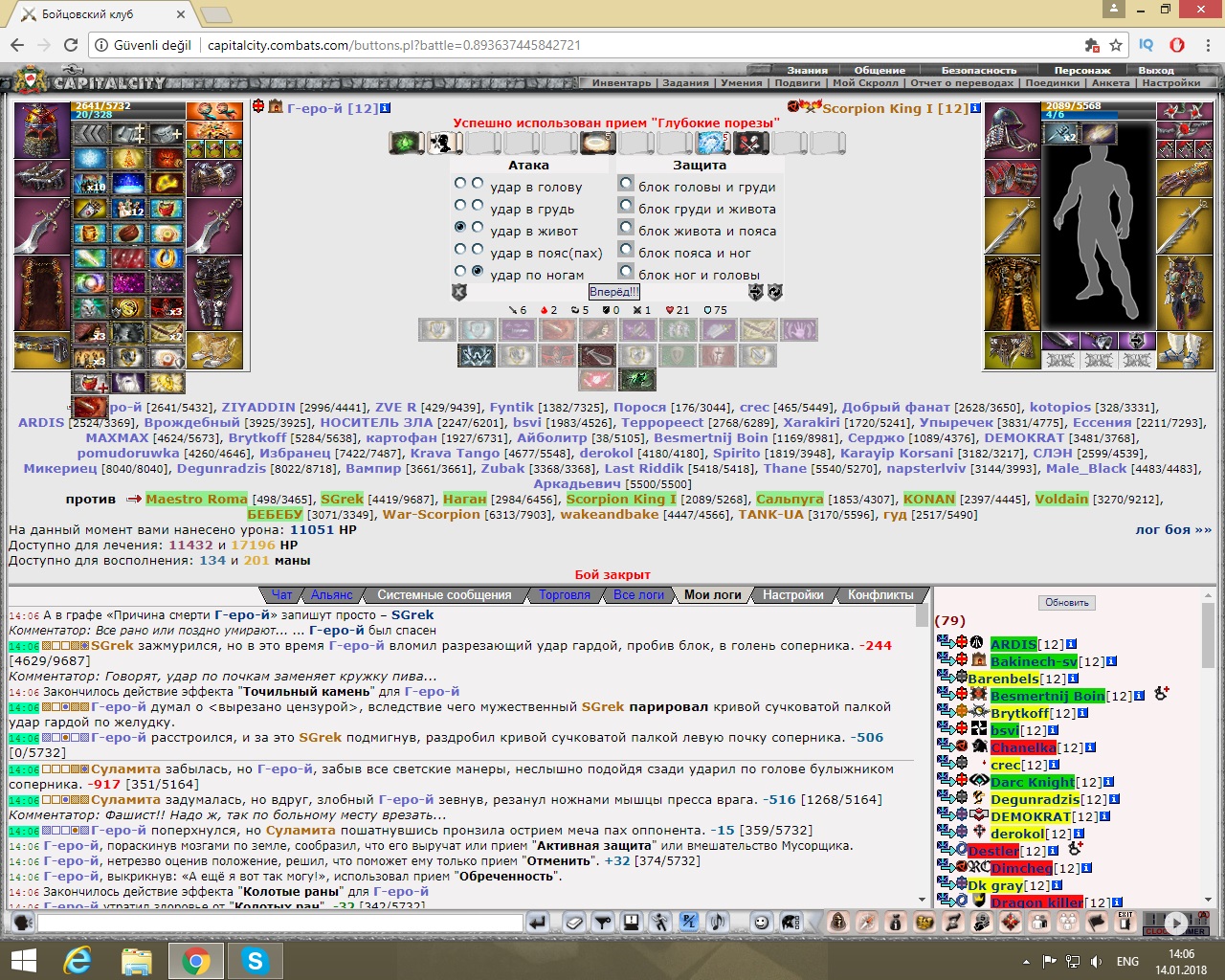1225x980 pixels.
Task: Click opponent name Maestro Roma
Action: point(196,499)
